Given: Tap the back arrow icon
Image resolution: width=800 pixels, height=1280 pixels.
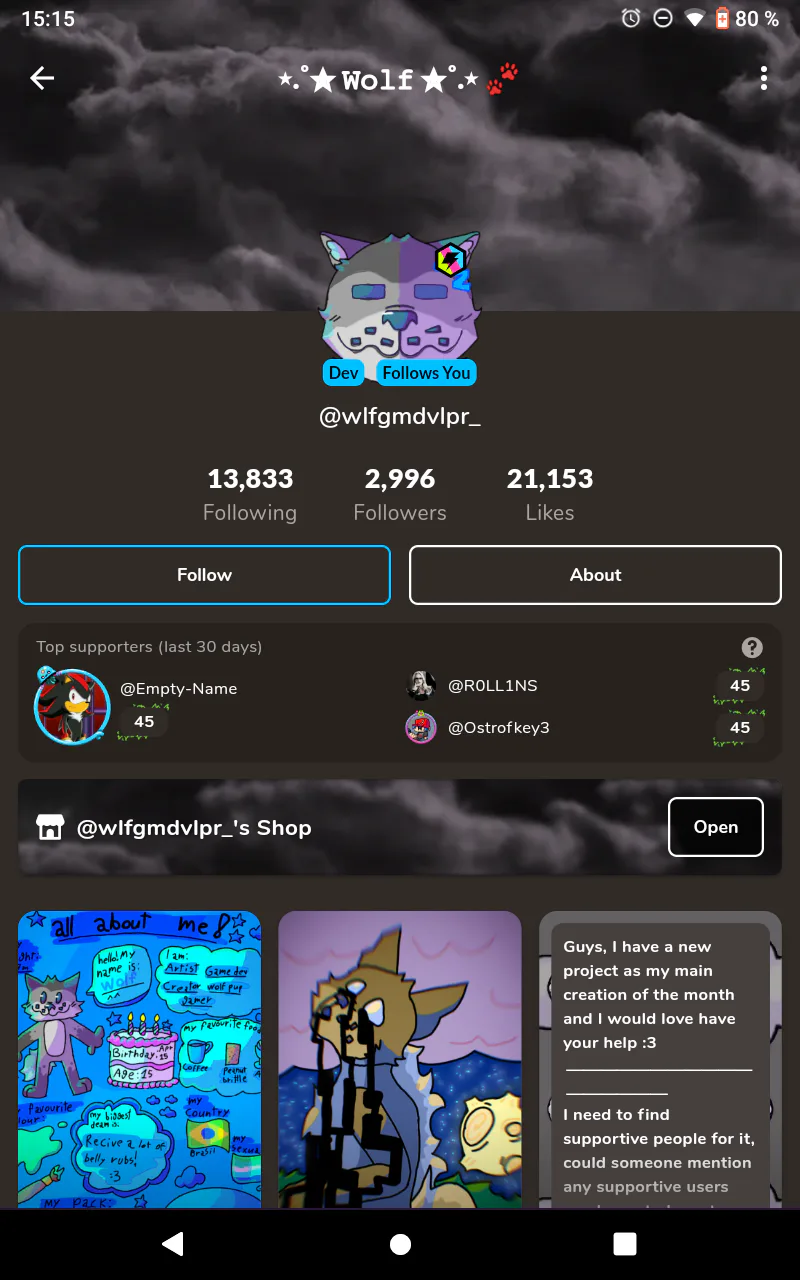Looking at the screenshot, I should coord(42,78).
